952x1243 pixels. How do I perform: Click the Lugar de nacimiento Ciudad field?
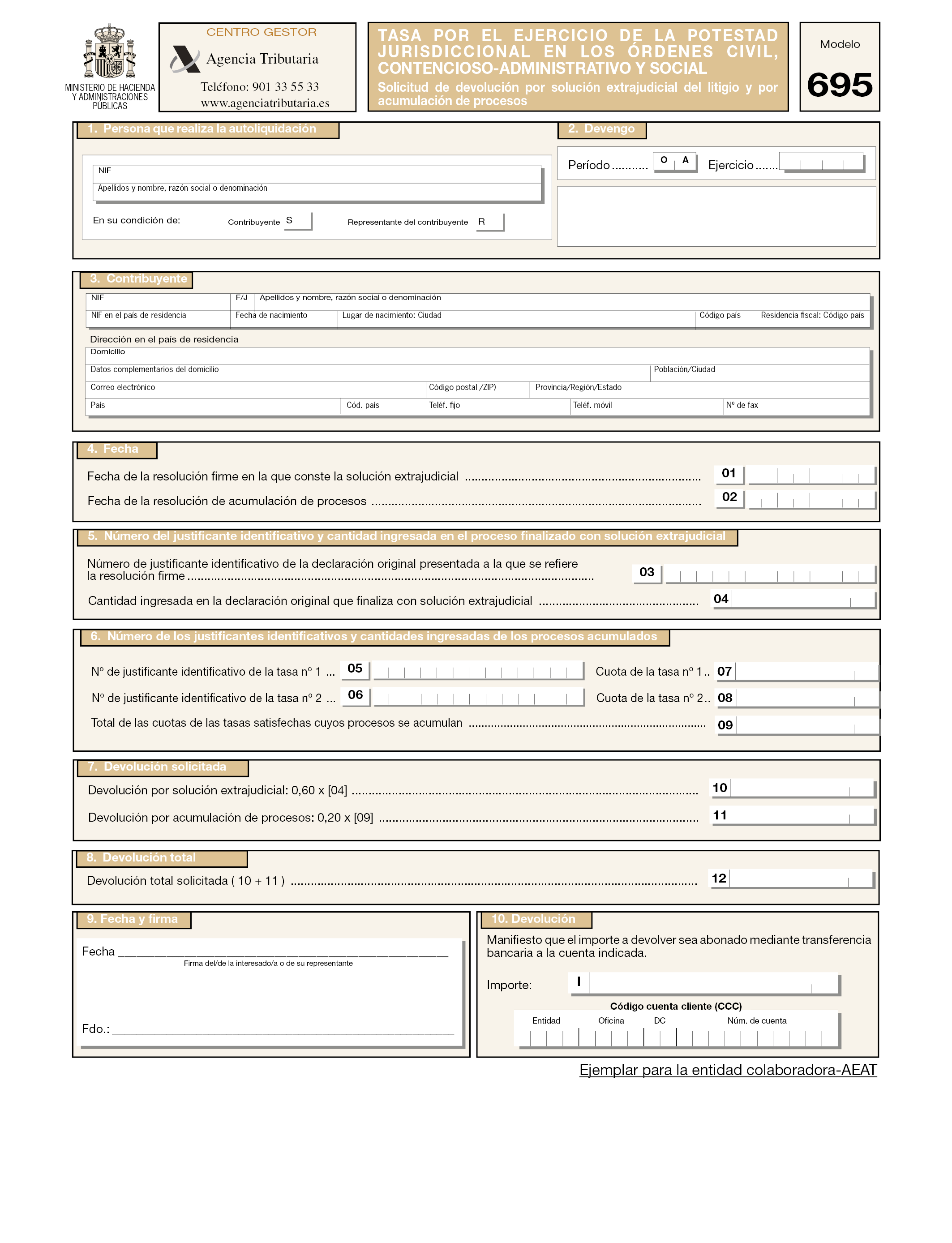tap(516, 319)
